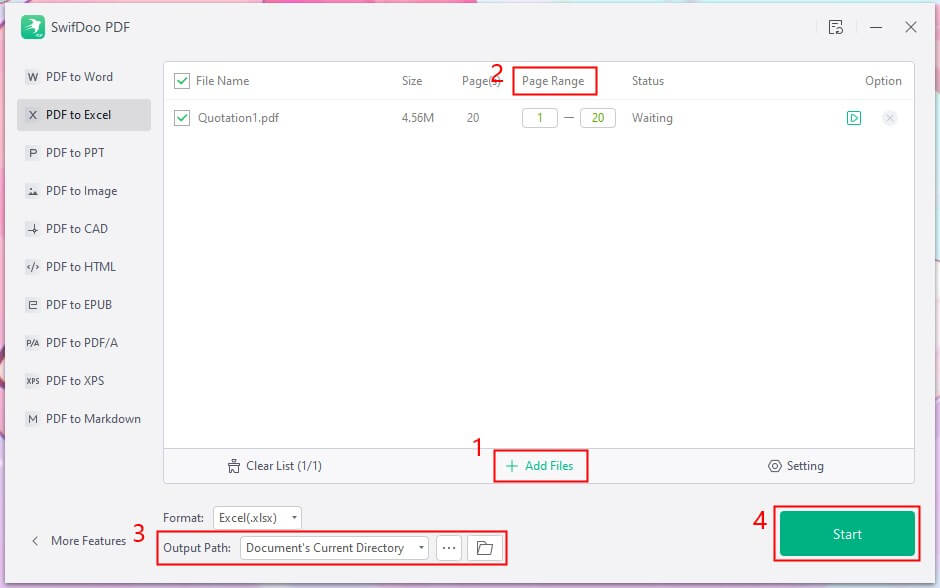The image size is (940, 588).
Task: Open the conversion history icon in title bar
Action: 836,27
